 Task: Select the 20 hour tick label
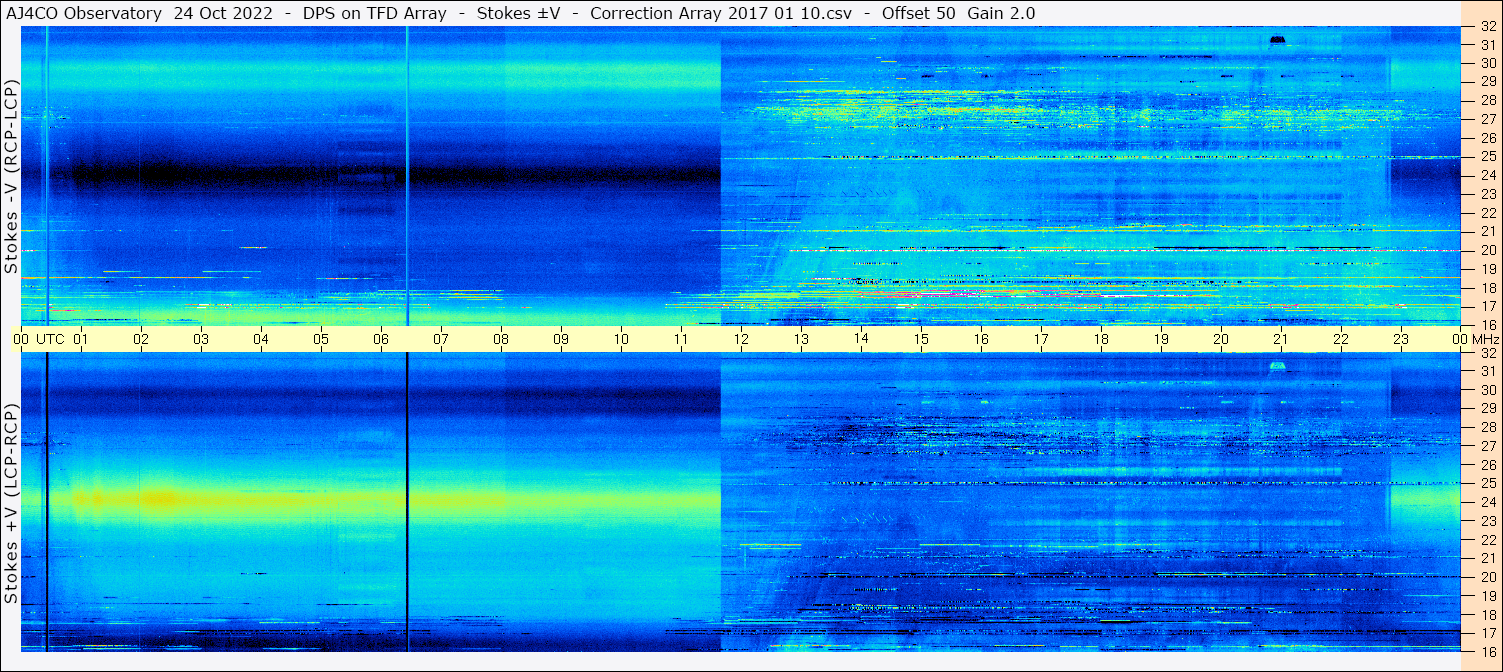[1221, 339]
